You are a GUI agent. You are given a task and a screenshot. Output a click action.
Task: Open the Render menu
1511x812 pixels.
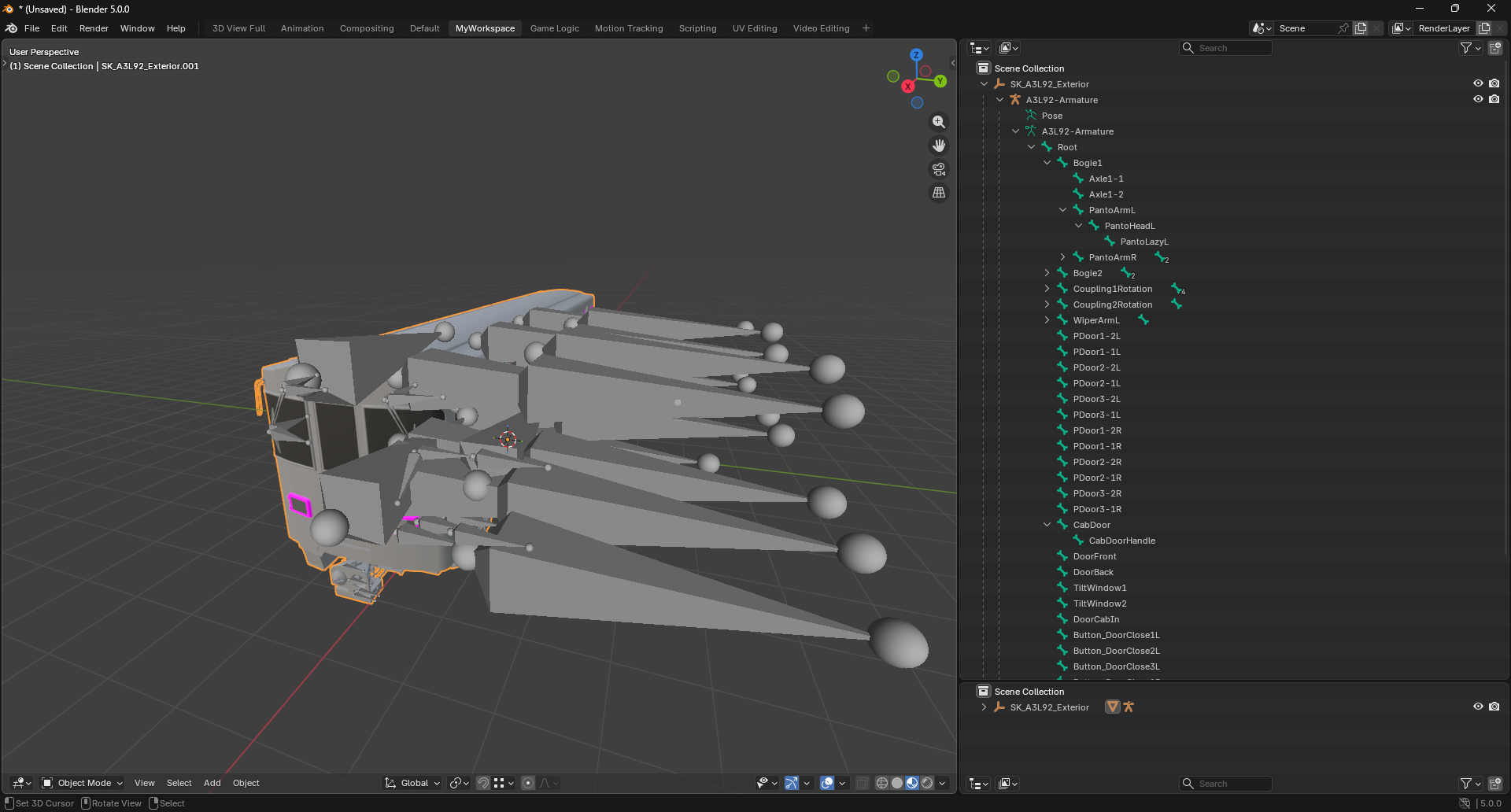point(94,28)
